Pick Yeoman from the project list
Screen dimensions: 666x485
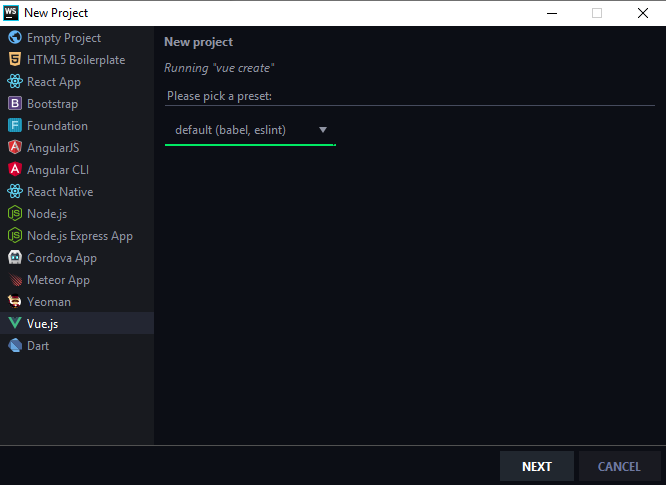77,302
